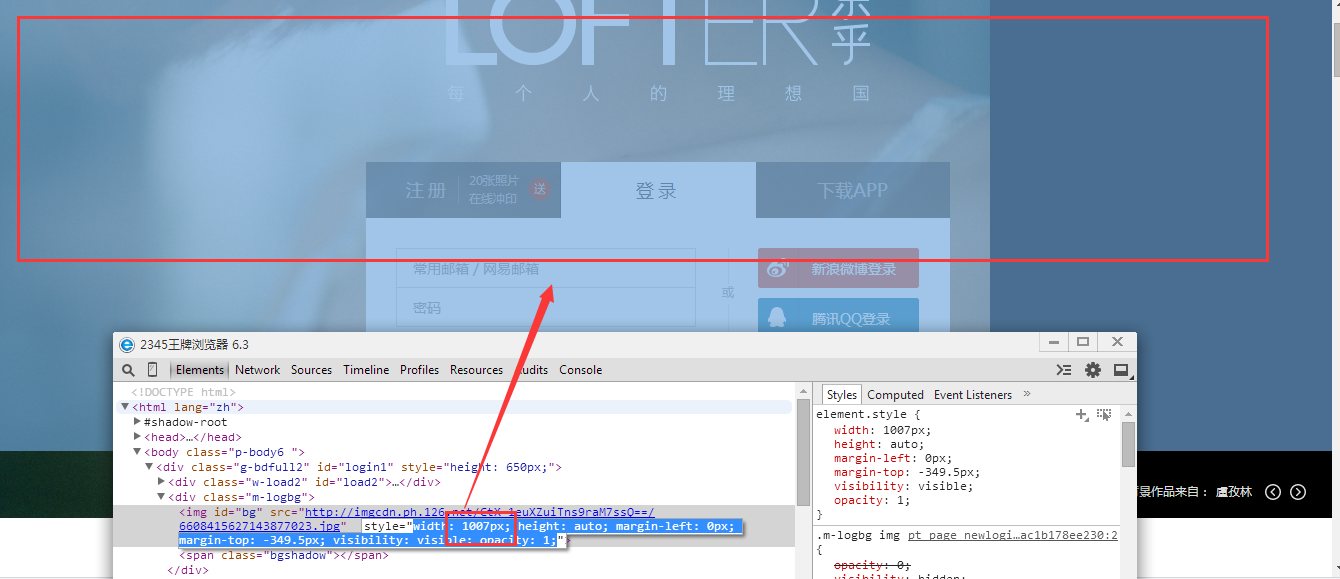Collapse the div id="login1" node

[x=149, y=467]
